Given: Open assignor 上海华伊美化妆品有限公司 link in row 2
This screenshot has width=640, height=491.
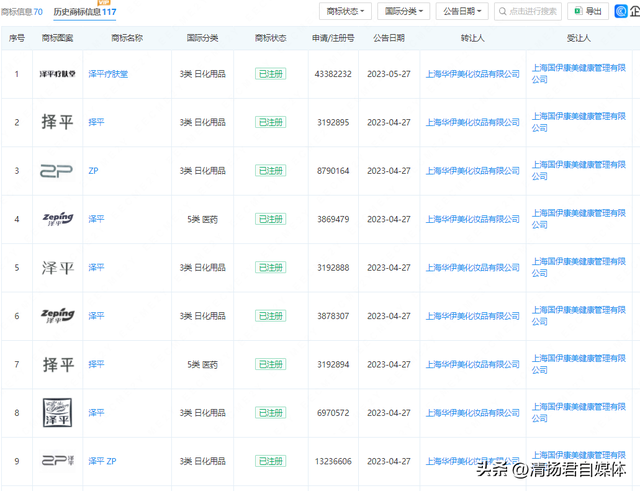Looking at the screenshot, I should [x=472, y=123].
